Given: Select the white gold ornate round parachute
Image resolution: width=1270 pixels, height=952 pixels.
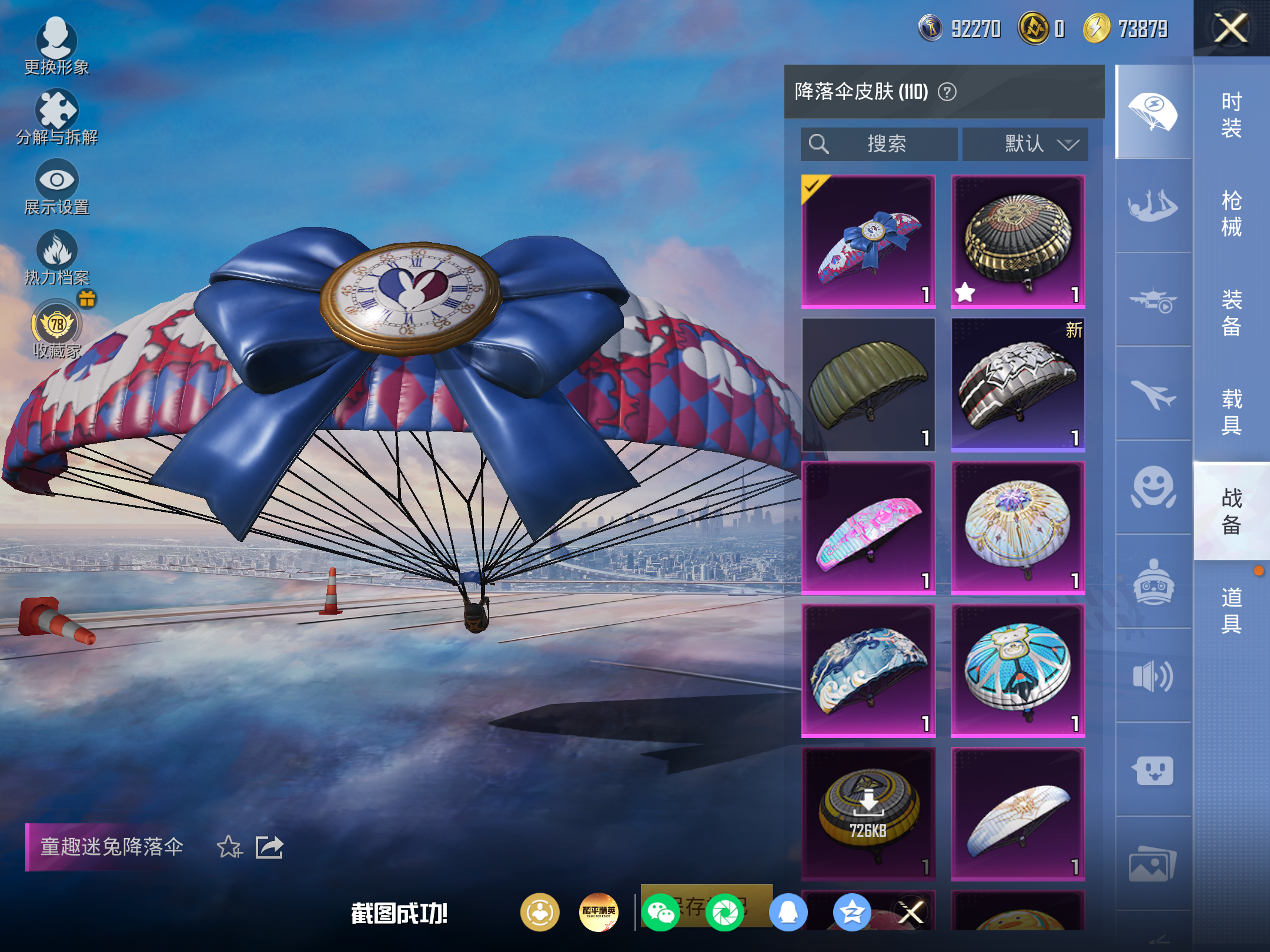Looking at the screenshot, I should (x=1018, y=528).
